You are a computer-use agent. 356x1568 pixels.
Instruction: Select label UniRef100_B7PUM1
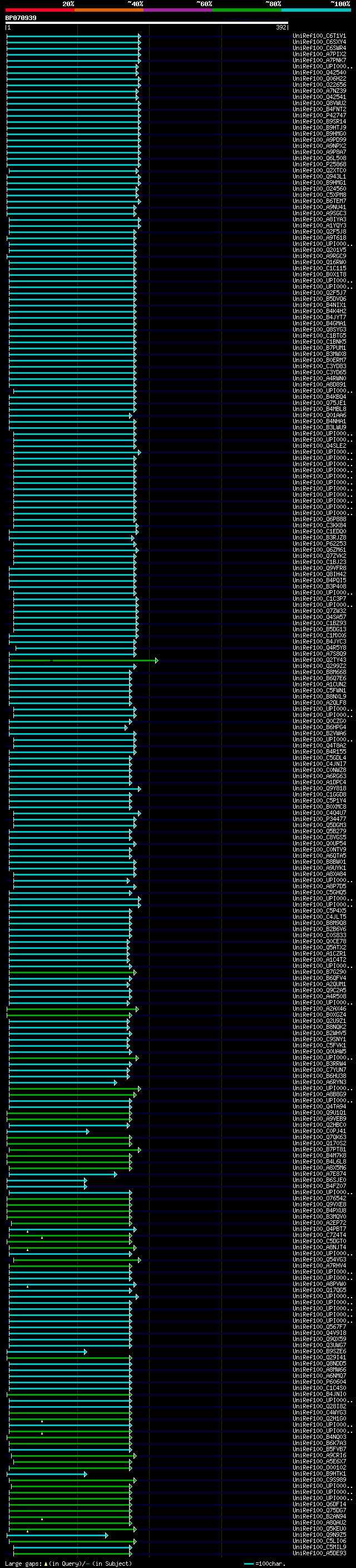[319, 348]
